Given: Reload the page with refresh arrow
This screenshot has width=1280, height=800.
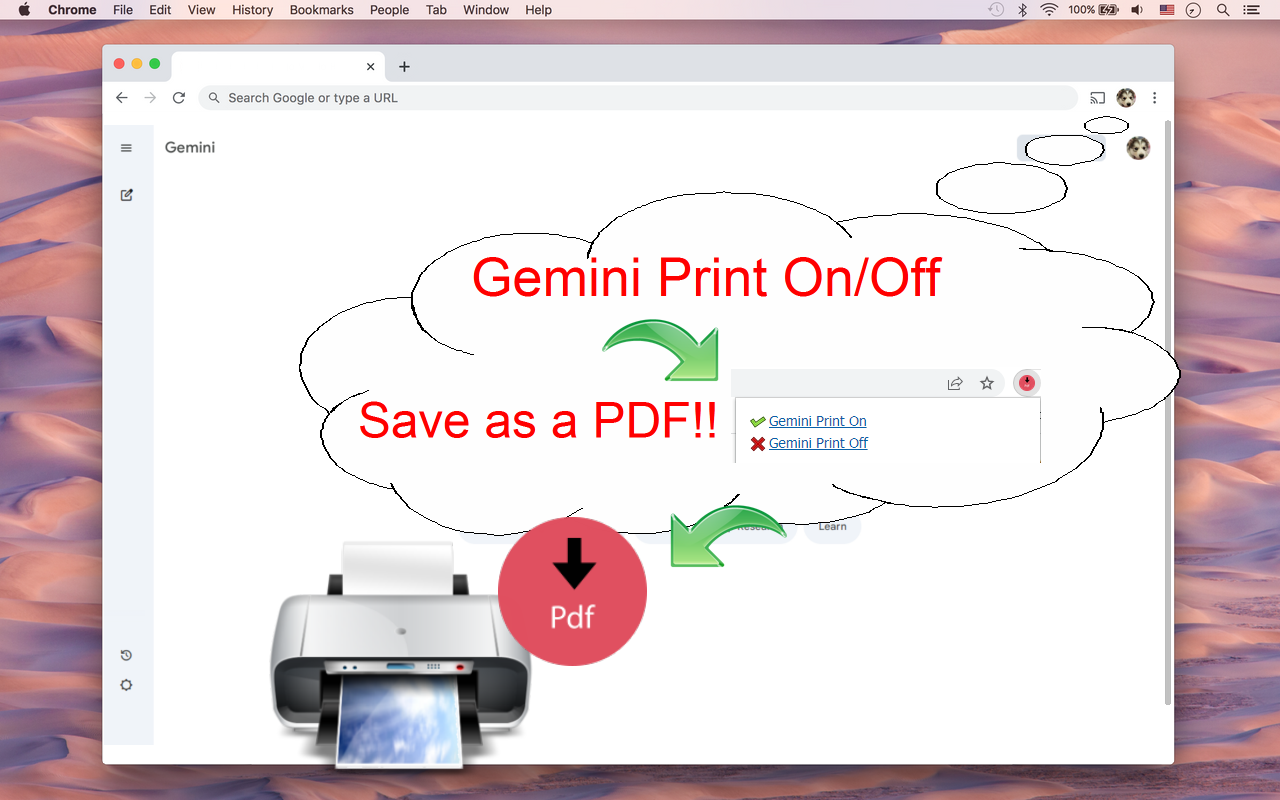Looking at the screenshot, I should pyautogui.click(x=178, y=97).
